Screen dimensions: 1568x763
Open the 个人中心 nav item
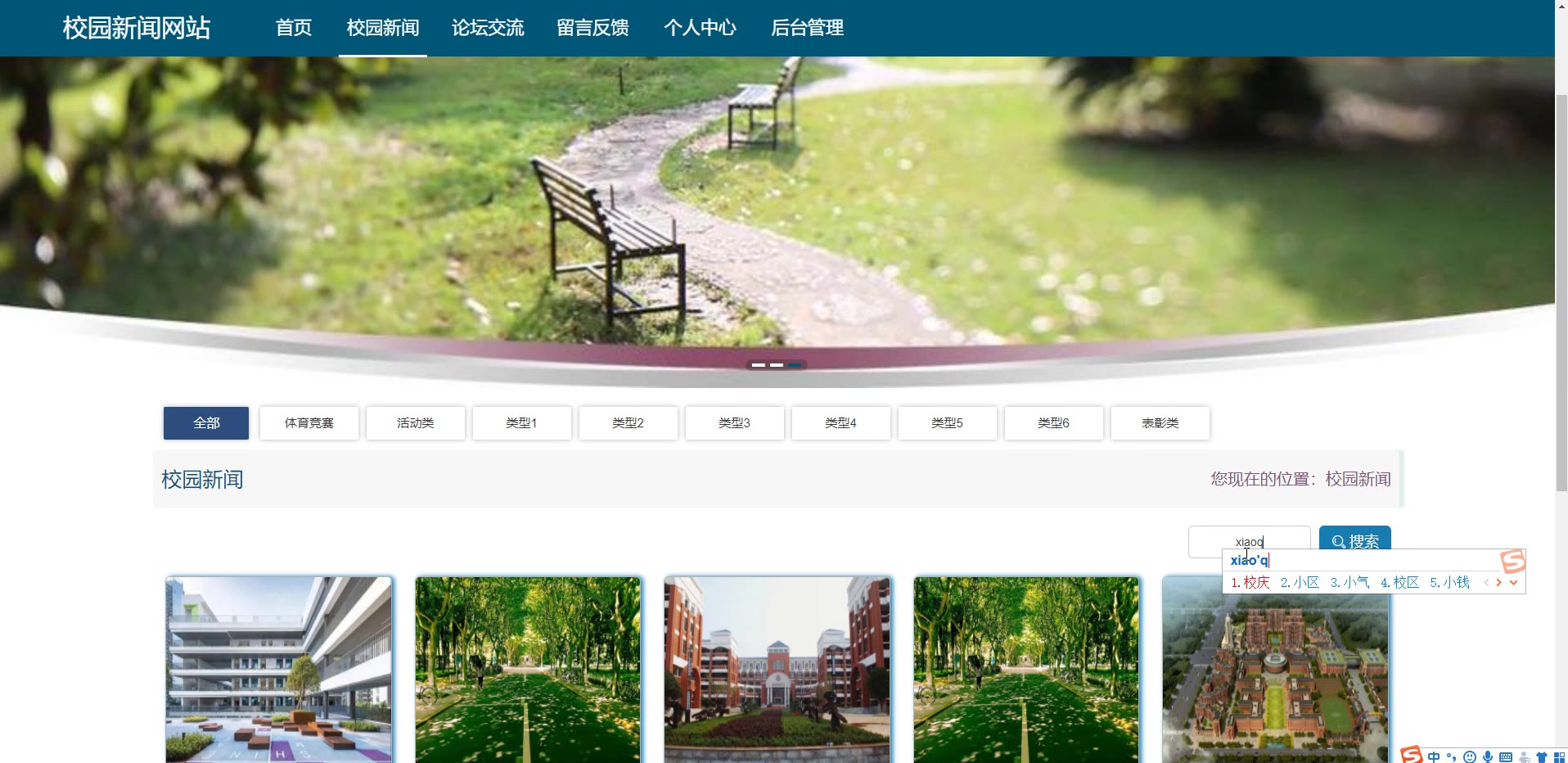(700, 28)
